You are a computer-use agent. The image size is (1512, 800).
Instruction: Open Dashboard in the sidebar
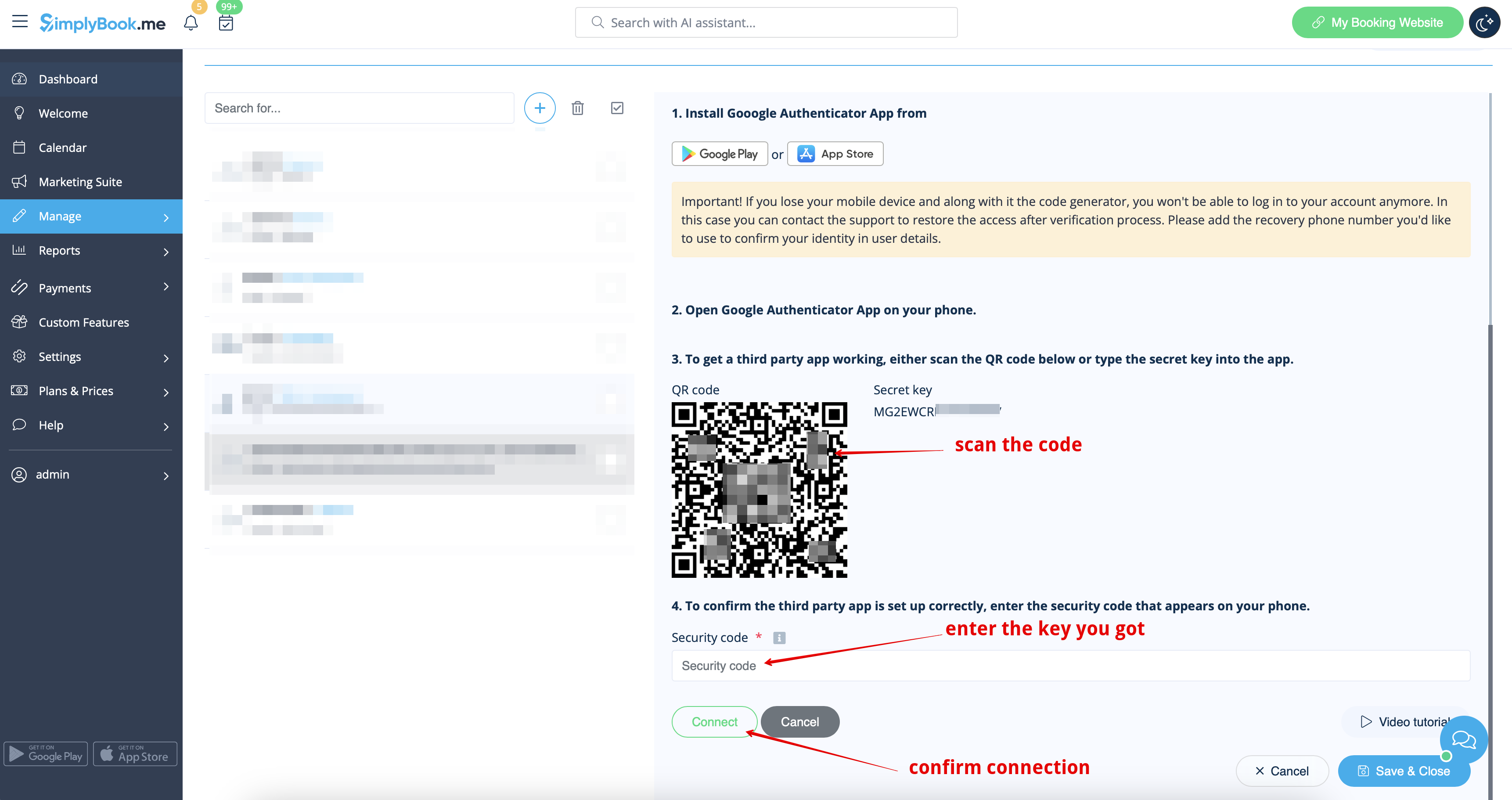click(91, 79)
